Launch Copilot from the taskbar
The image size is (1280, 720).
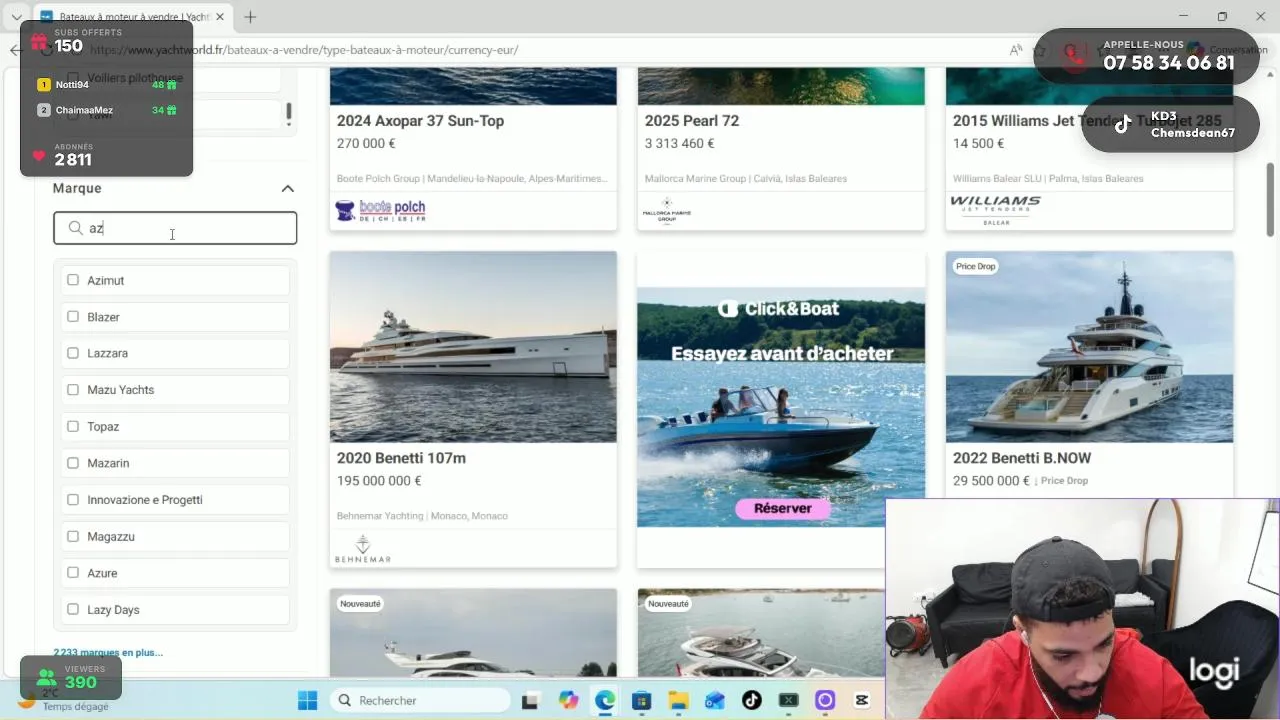(x=568, y=700)
